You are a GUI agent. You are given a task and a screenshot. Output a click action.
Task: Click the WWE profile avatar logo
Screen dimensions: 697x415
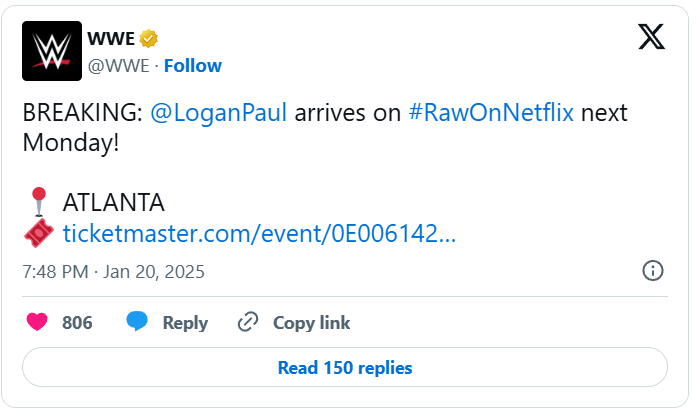tap(52, 51)
